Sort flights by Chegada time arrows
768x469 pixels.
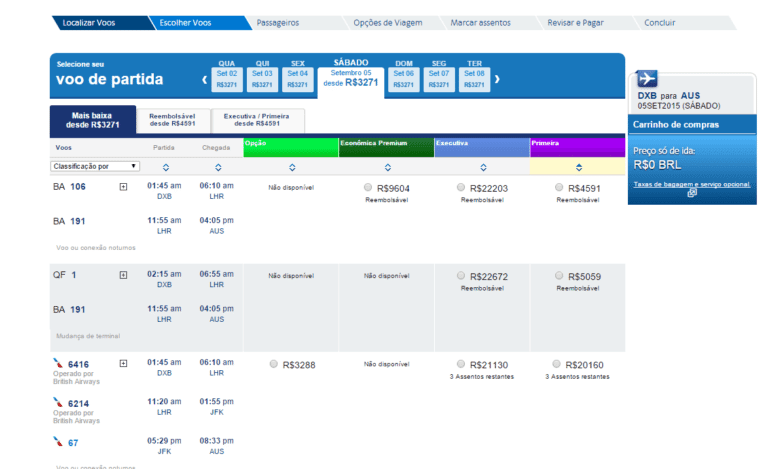[216, 167]
